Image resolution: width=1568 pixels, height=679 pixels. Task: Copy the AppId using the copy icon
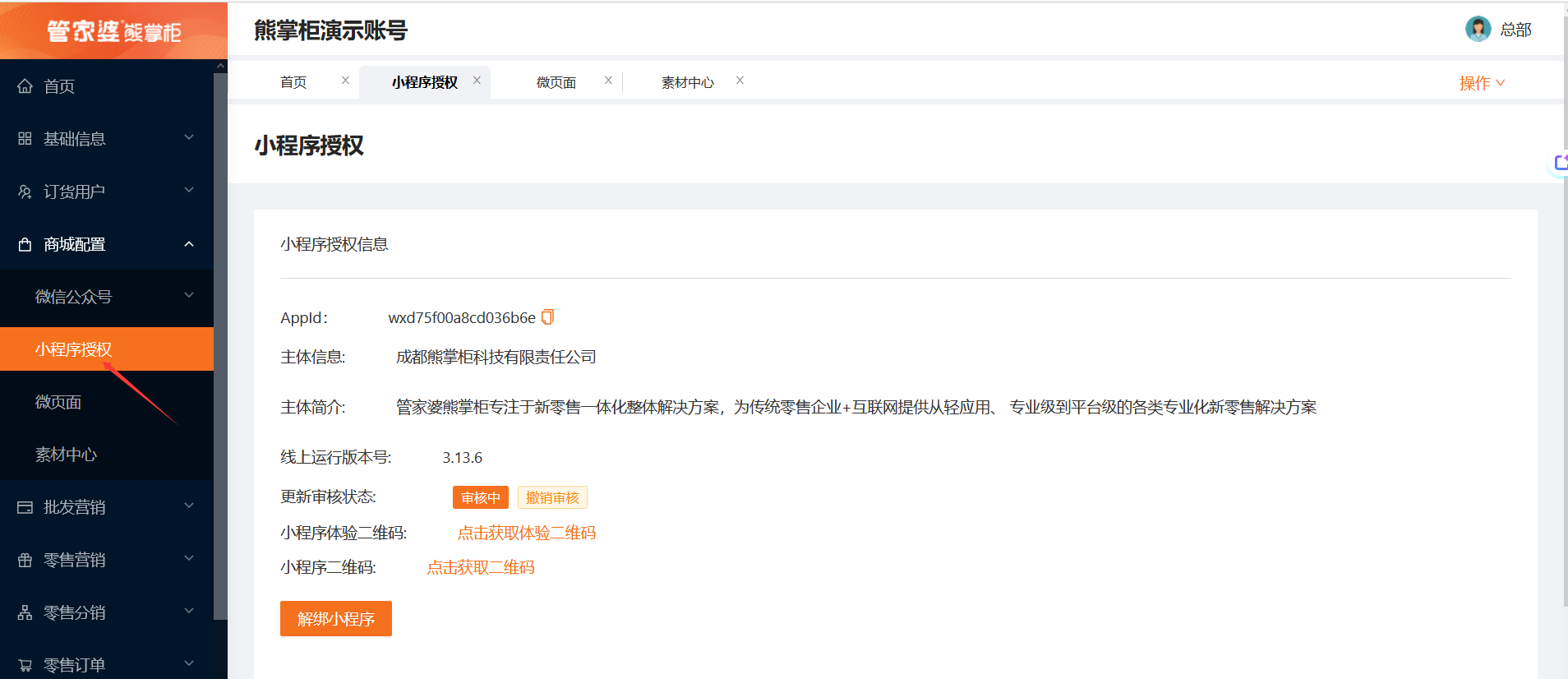click(547, 316)
